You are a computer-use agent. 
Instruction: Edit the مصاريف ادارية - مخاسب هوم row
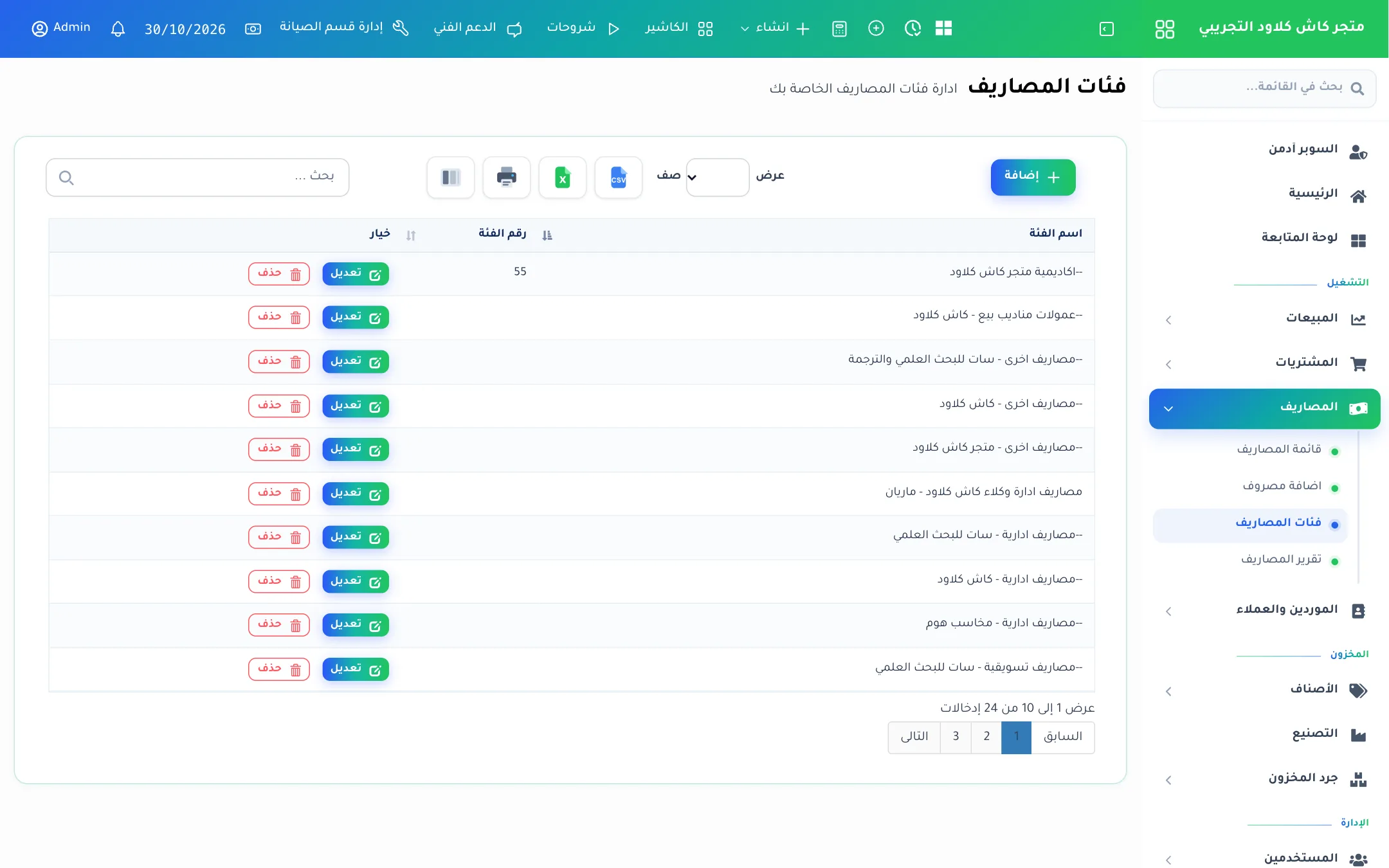tap(356, 624)
